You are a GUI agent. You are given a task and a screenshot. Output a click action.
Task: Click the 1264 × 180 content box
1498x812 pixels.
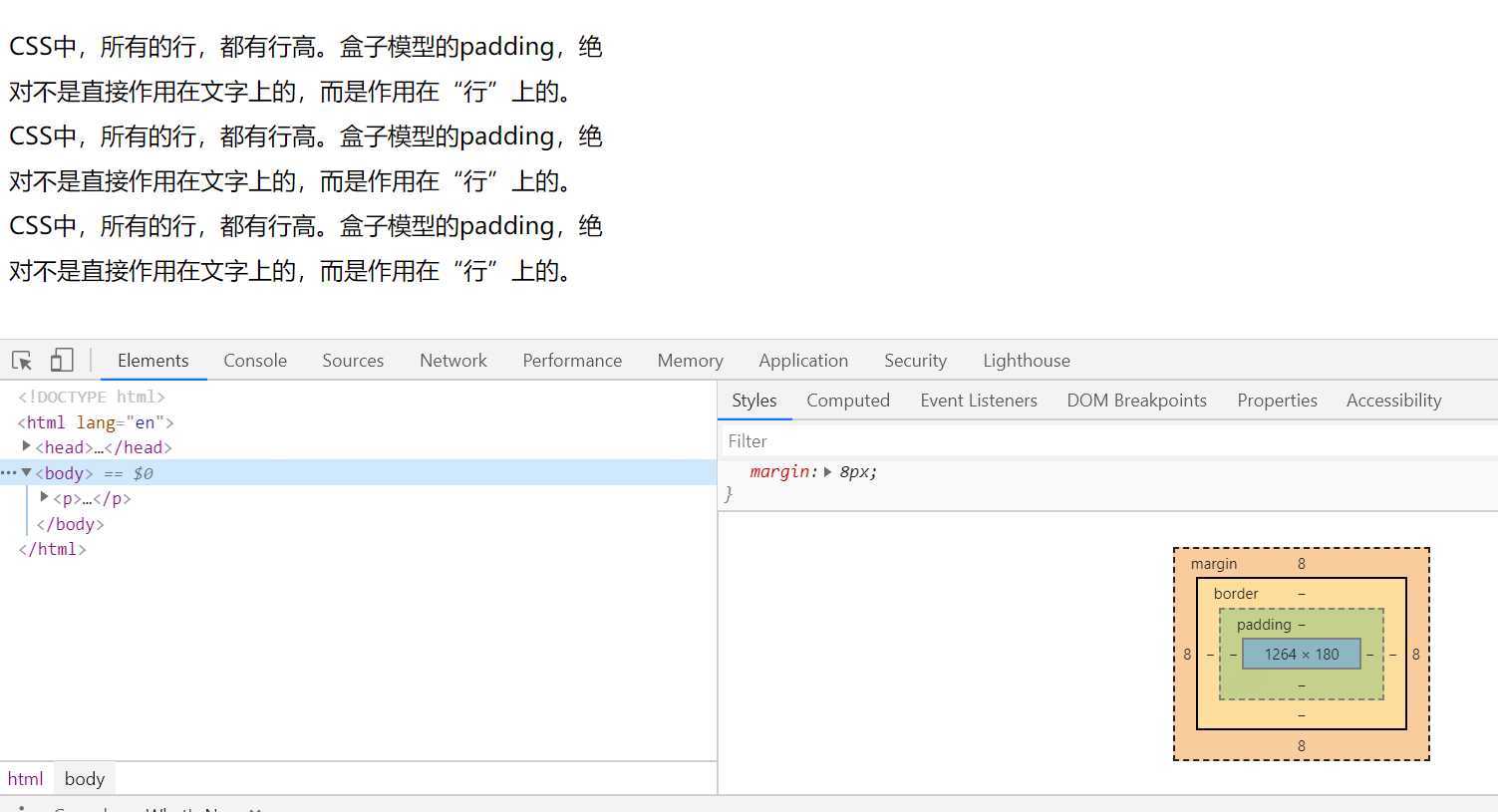1302,654
